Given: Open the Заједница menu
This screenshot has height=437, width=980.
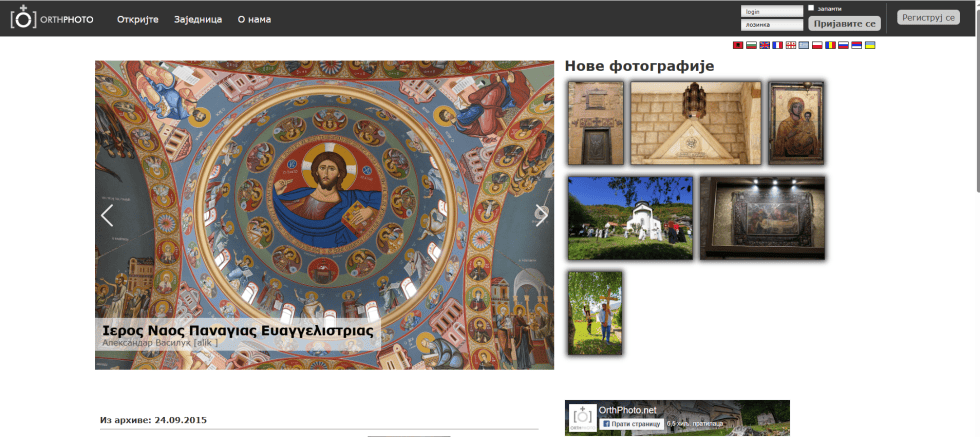Looking at the screenshot, I should [x=198, y=19].
